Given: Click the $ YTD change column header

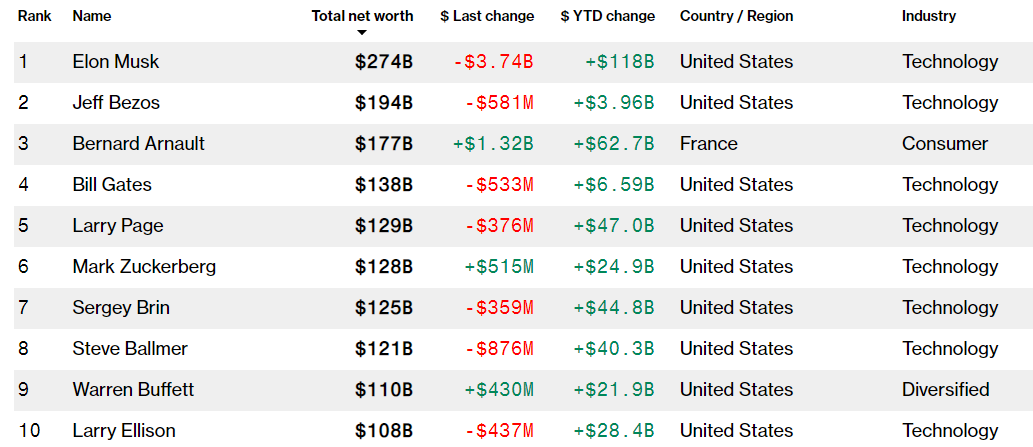Looking at the screenshot, I should pos(608,16).
